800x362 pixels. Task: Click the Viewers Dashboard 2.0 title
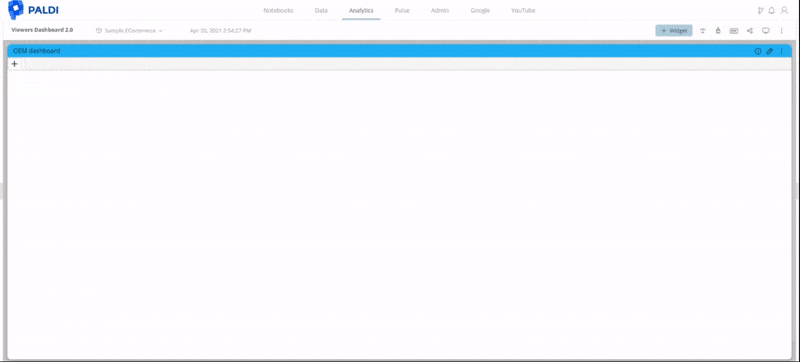pos(42,30)
